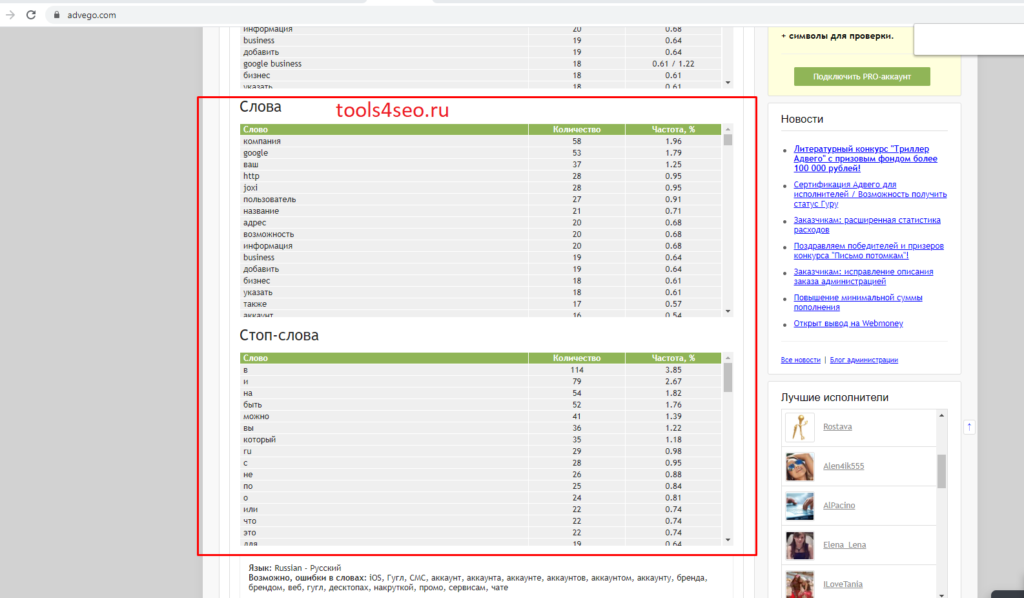Click scroll-up arrow of best performers list

pos(941,415)
